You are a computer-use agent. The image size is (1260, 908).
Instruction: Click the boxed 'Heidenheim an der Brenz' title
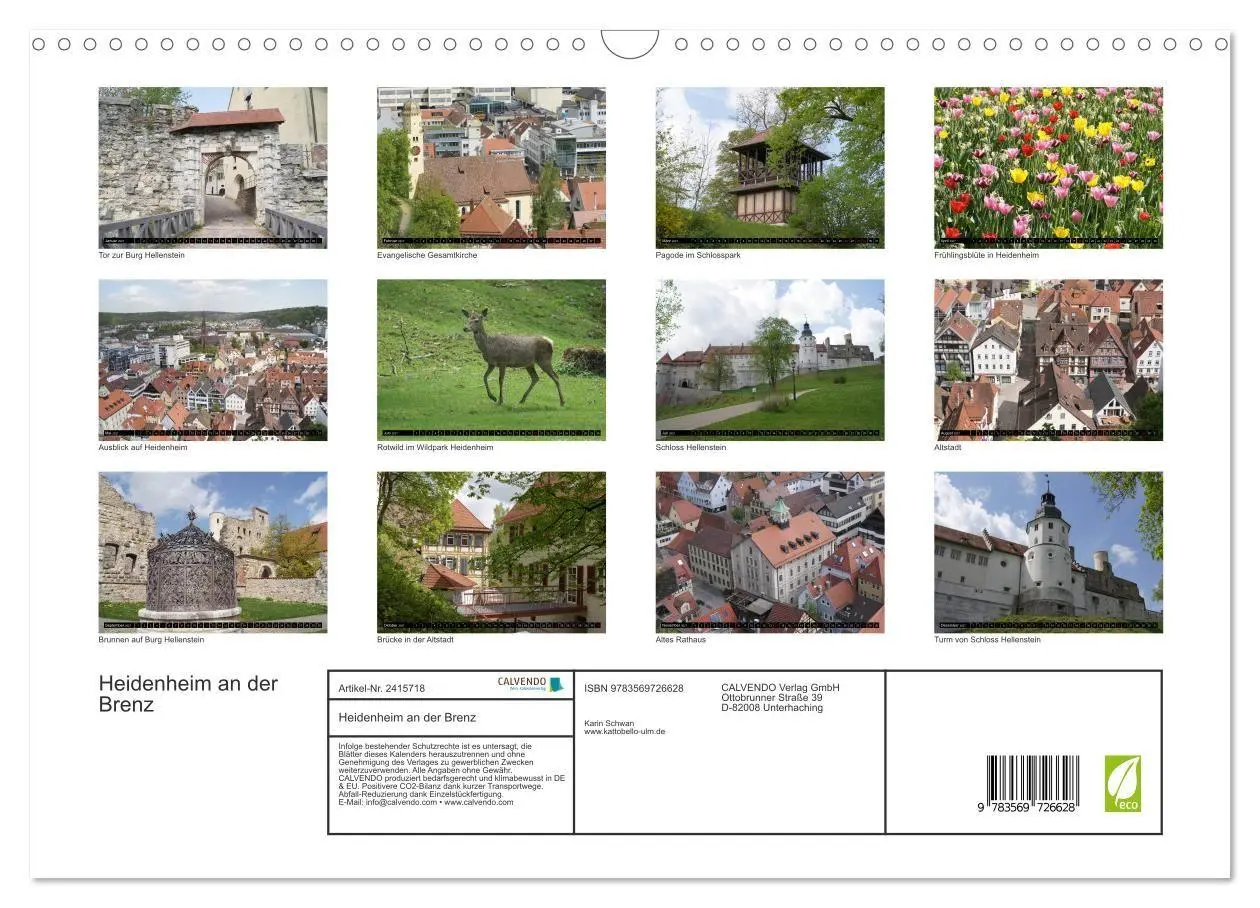[x=407, y=718]
